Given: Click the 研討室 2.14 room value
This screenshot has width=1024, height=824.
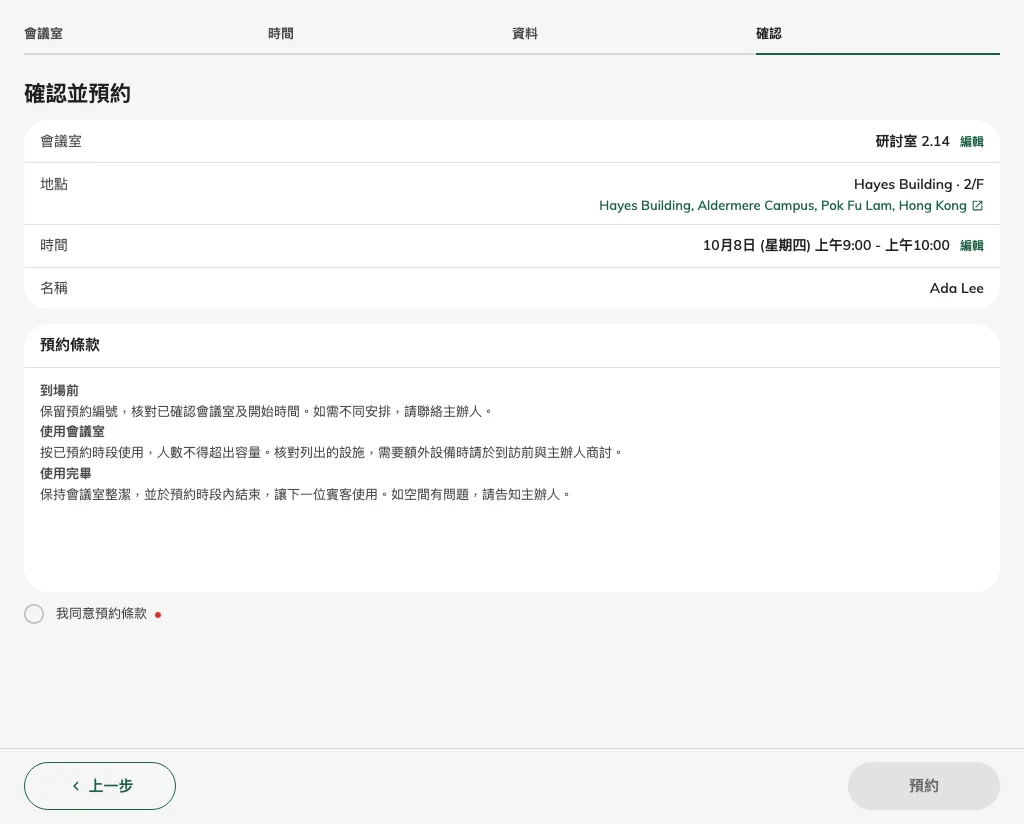Looking at the screenshot, I should coord(912,141).
